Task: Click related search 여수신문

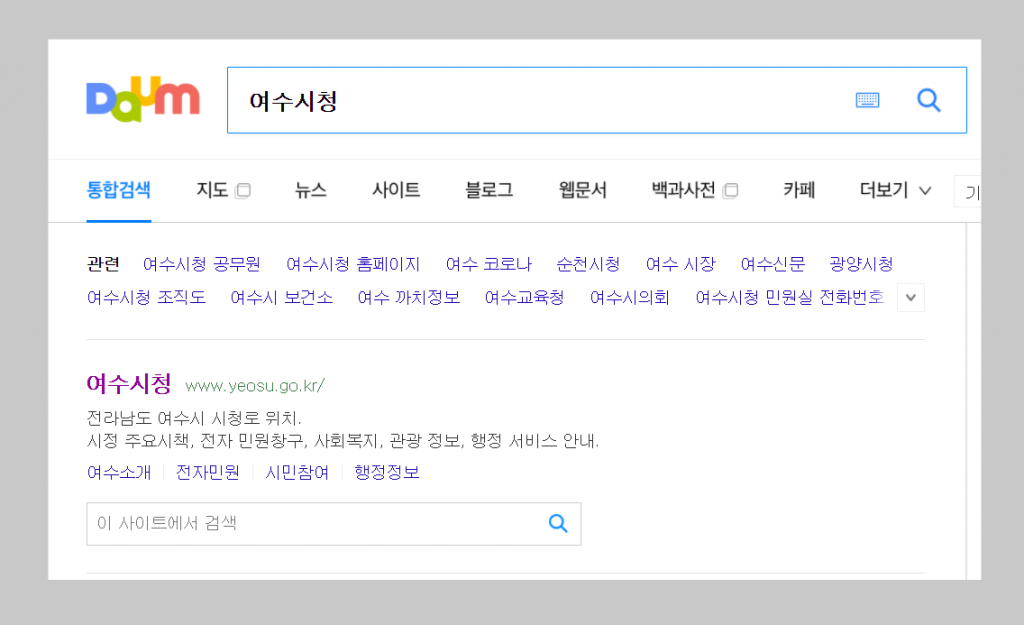Action: [x=773, y=264]
